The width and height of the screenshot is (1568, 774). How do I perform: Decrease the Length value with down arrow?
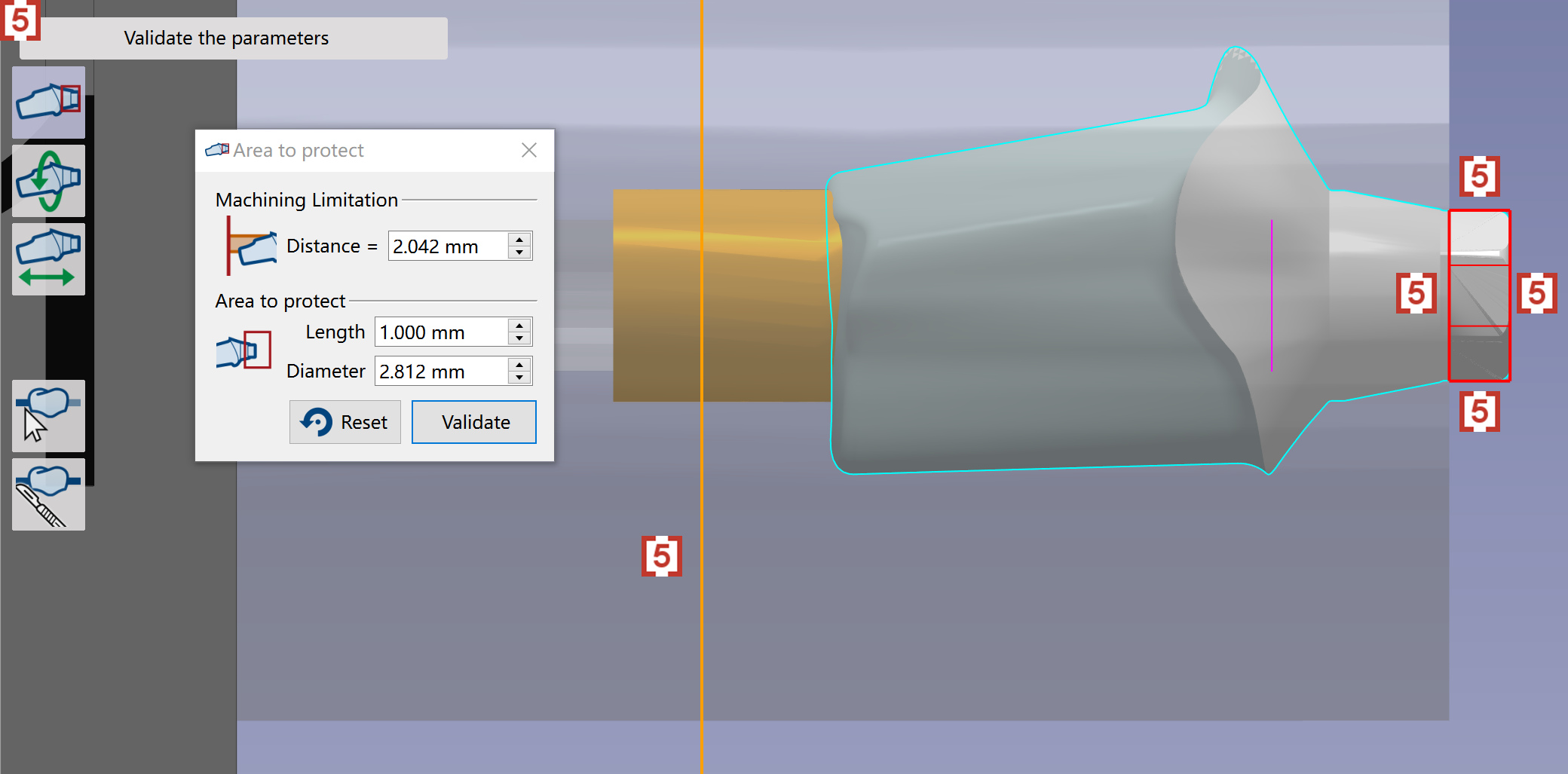(x=519, y=338)
